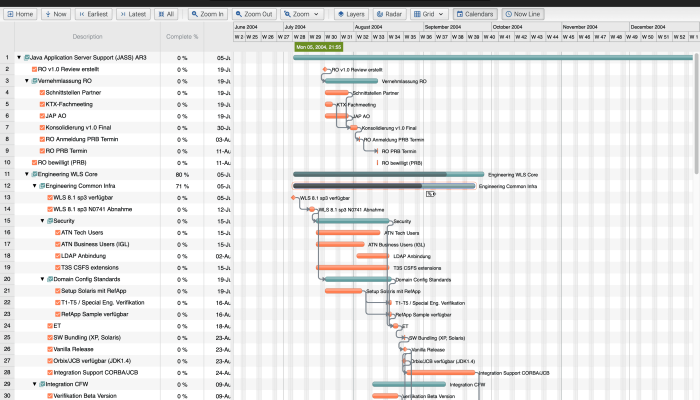Open the Zoom dropdown menu
The height and width of the screenshot is (400, 700).
(x=302, y=14)
